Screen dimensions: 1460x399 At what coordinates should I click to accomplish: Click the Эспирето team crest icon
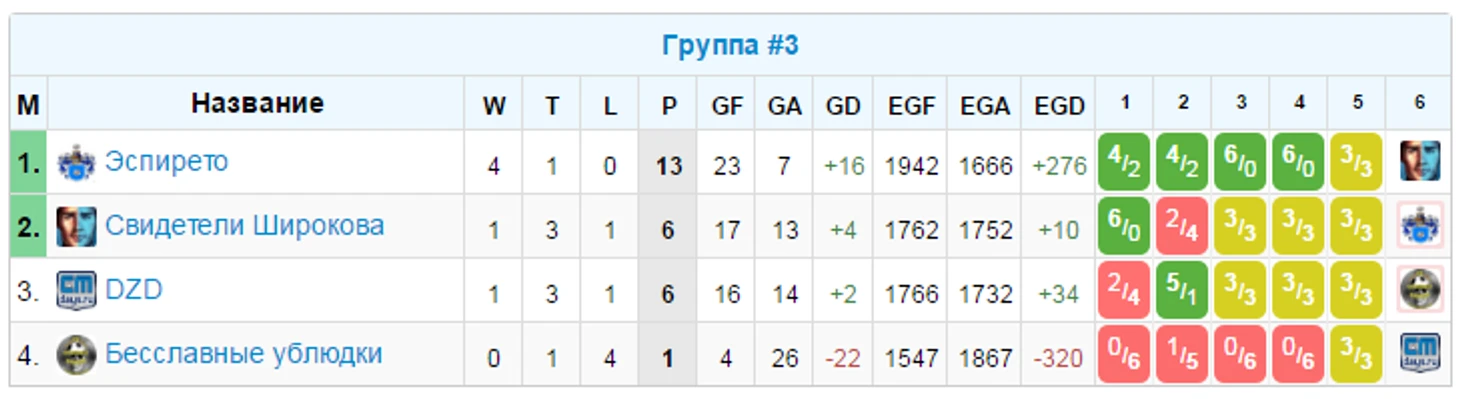click(x=76, y=162)
